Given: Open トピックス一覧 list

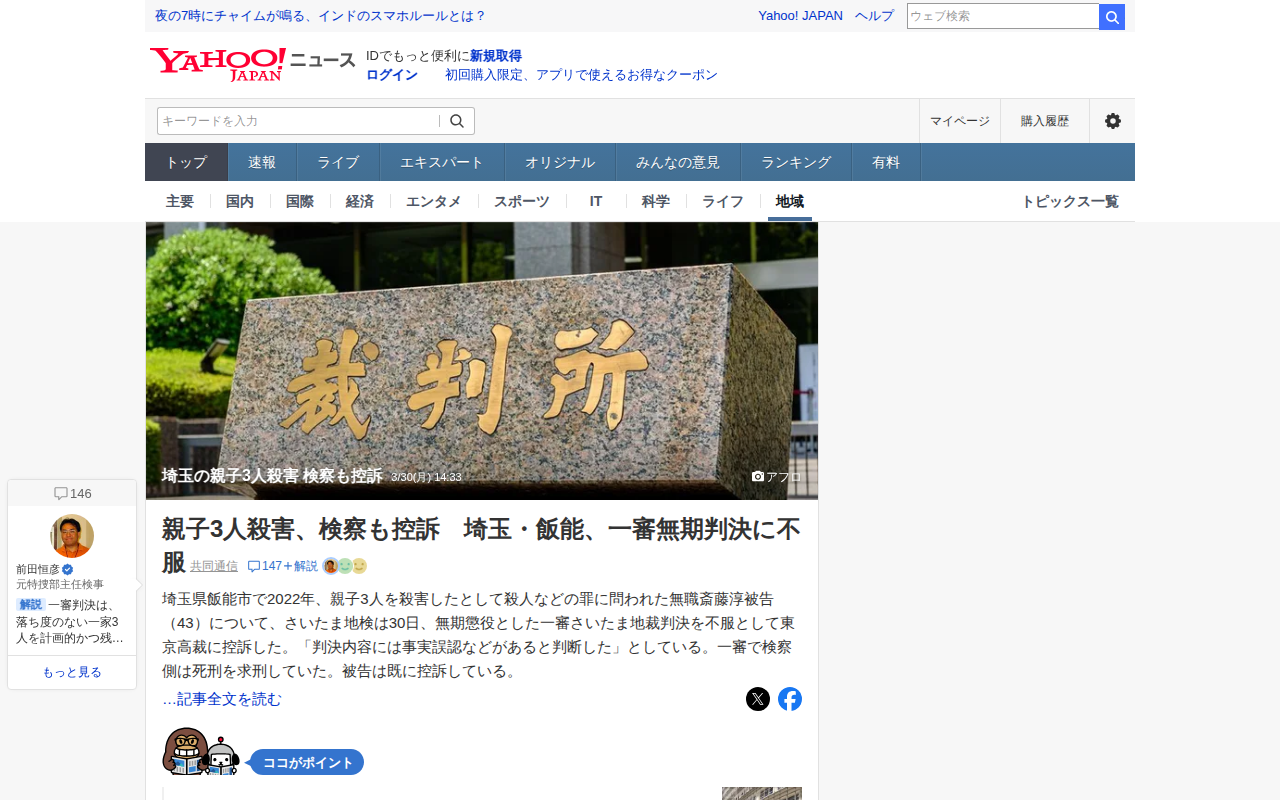Looking at the screenshot, I should pyautogui.click(x=1070, y=201).
